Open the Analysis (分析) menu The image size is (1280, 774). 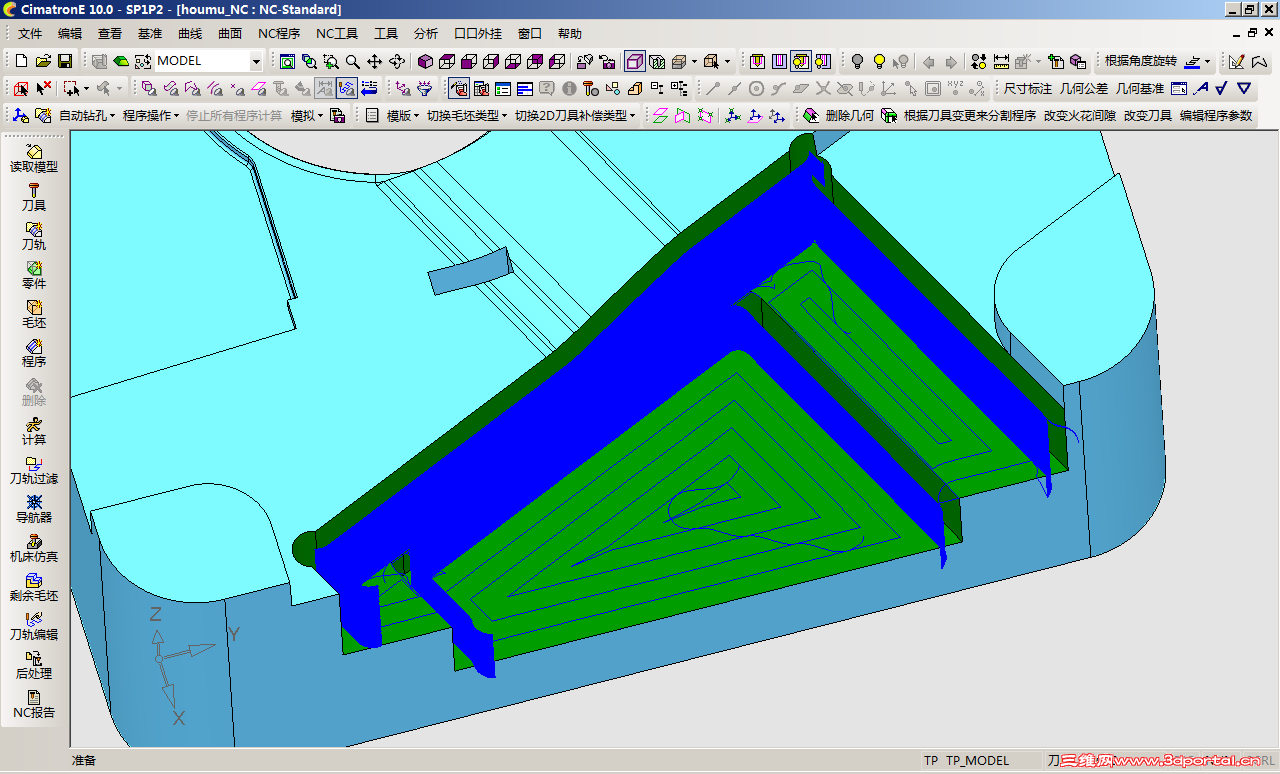pyautogui.click(x=425, y=33)
